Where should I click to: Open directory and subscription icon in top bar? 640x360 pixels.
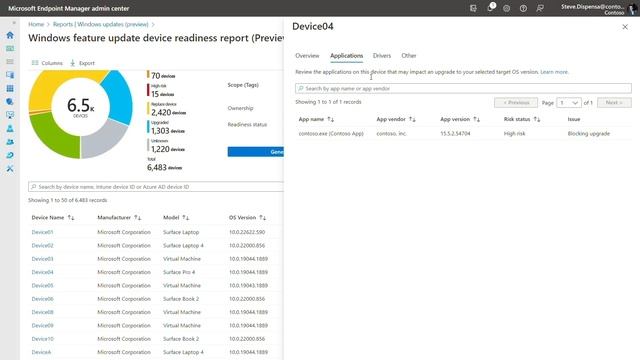(x=473, y=8)
